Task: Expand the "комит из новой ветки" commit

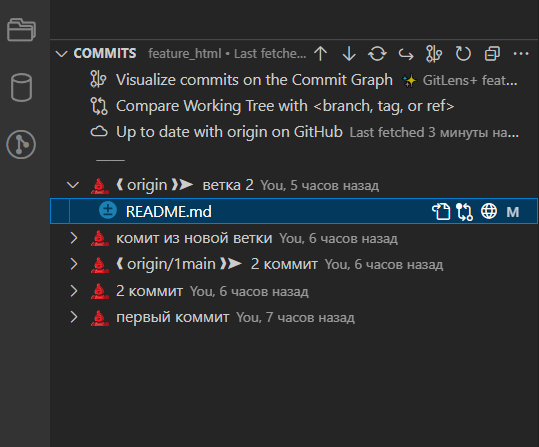Action: 74,238
